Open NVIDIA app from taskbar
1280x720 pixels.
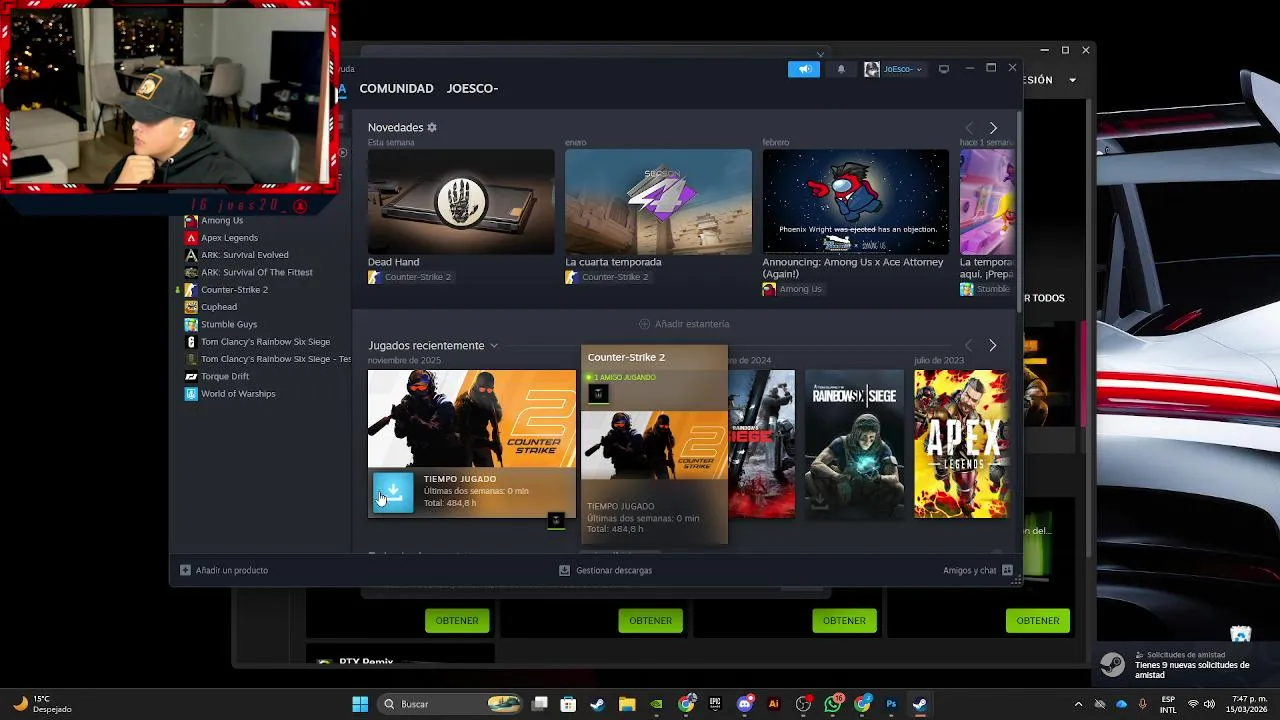click(657, 704)
